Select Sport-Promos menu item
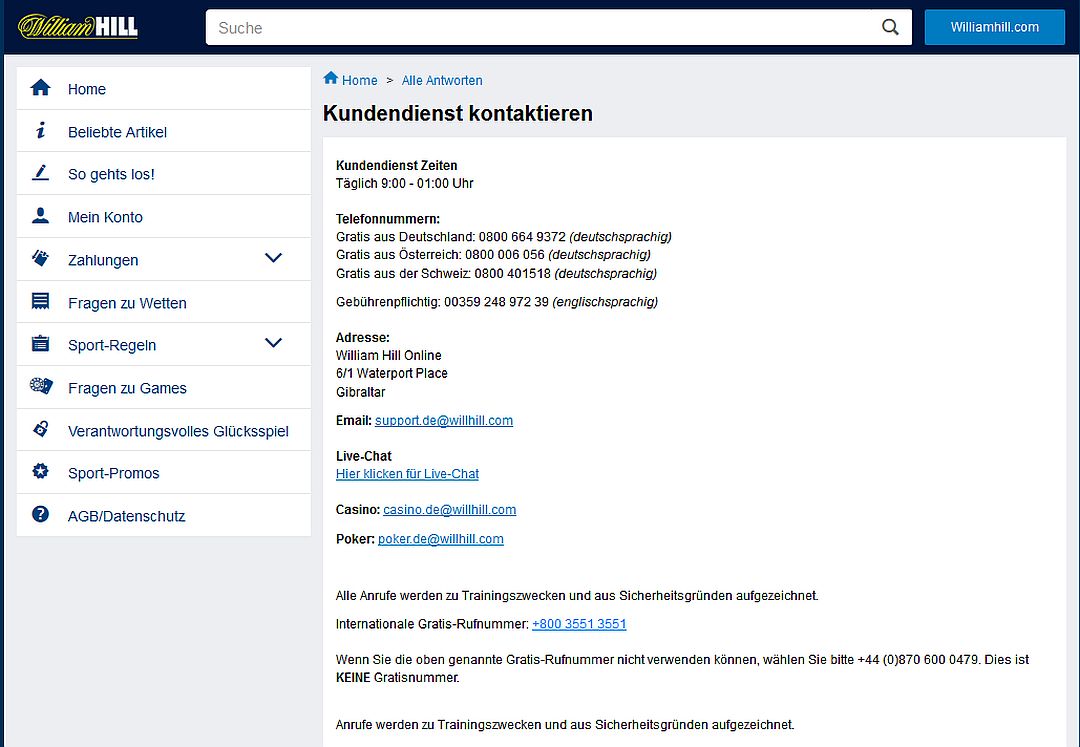The width and height of the screenshot is (1080, 747). [164, 472]
